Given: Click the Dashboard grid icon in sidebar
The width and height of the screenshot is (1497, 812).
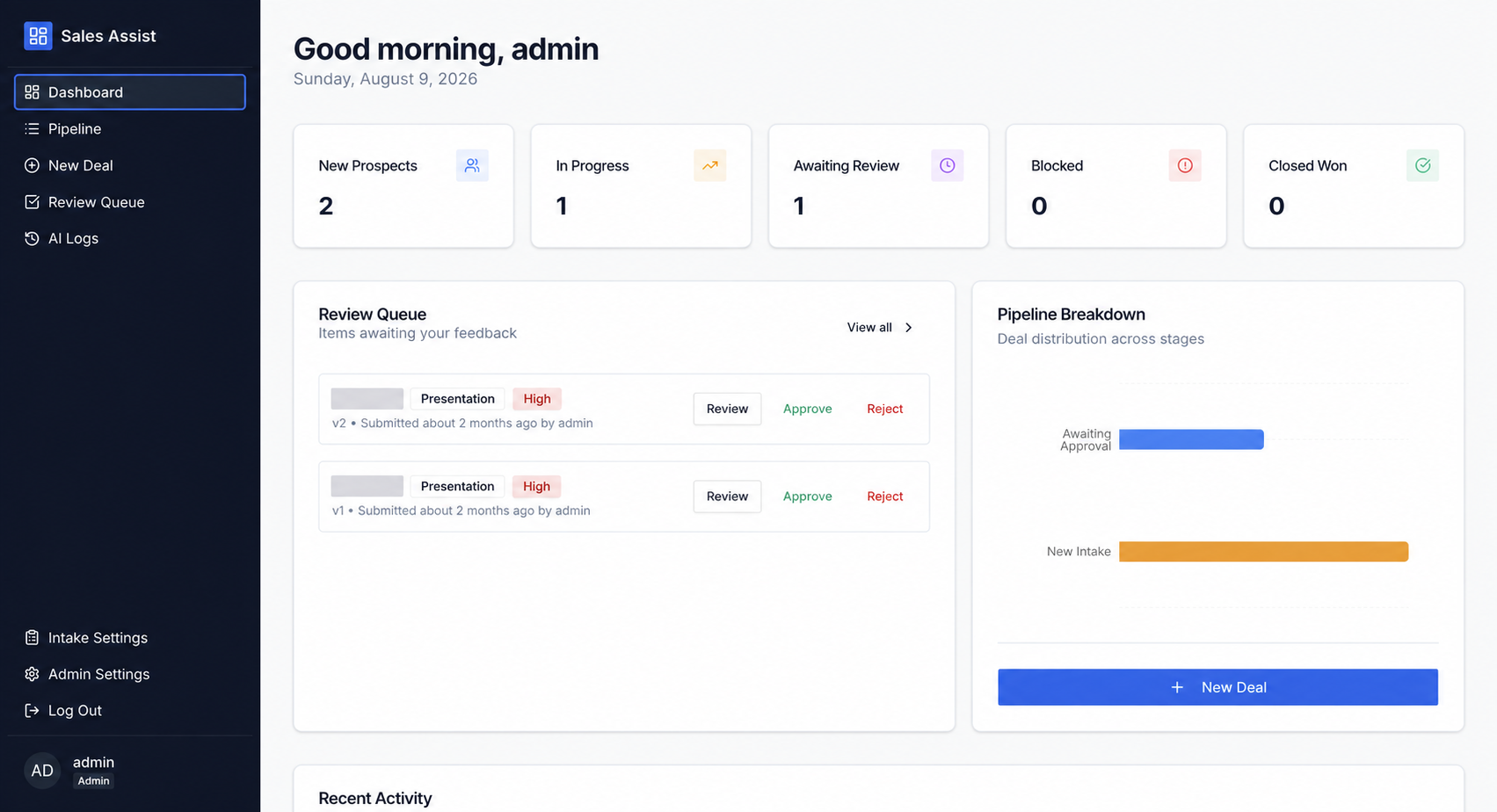Looking at the screenshot, I should (x=32, y=92).
